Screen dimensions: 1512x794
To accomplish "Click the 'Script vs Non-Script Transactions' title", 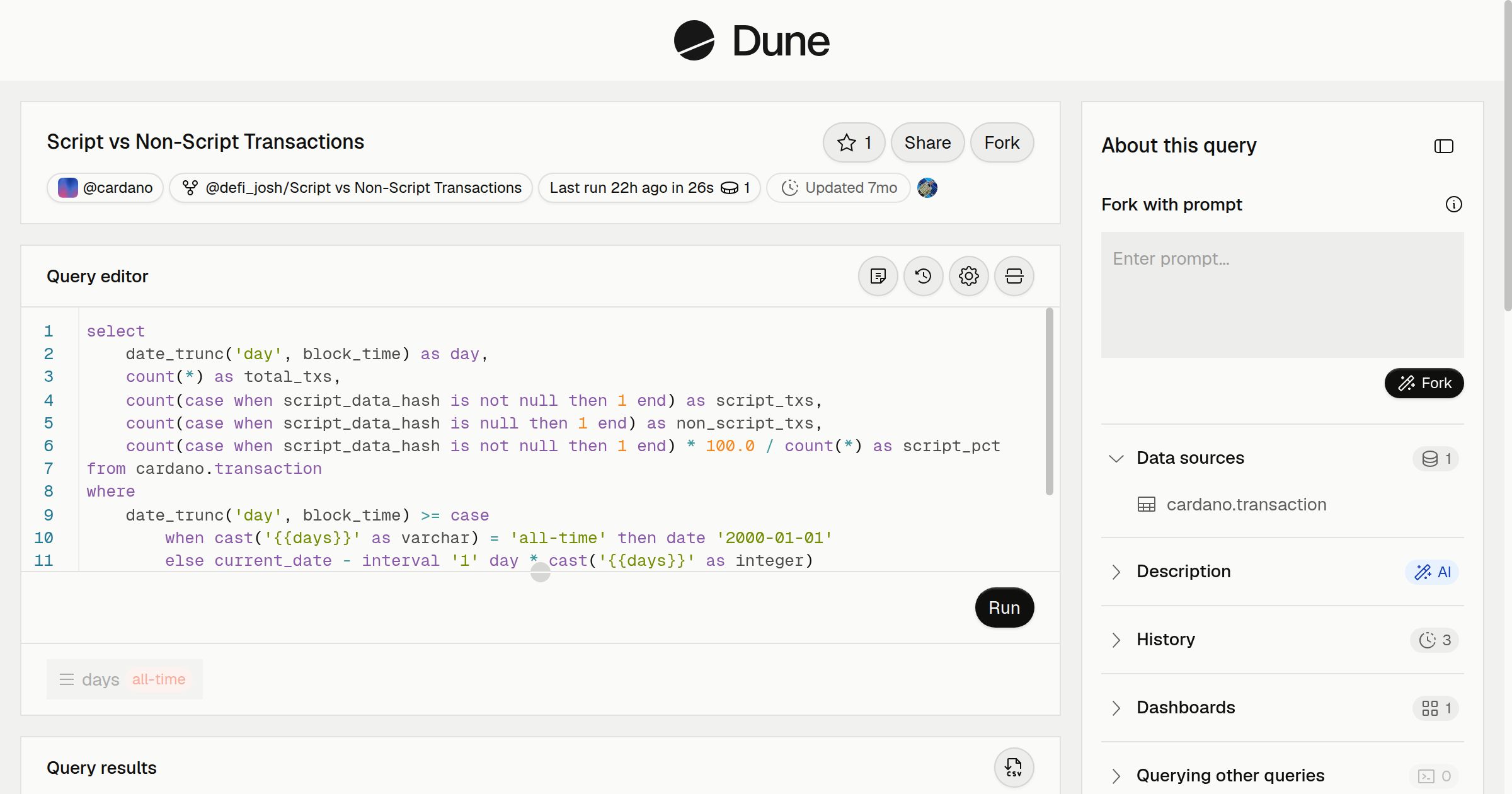I will pyautogui.click(x=205, y=142).
